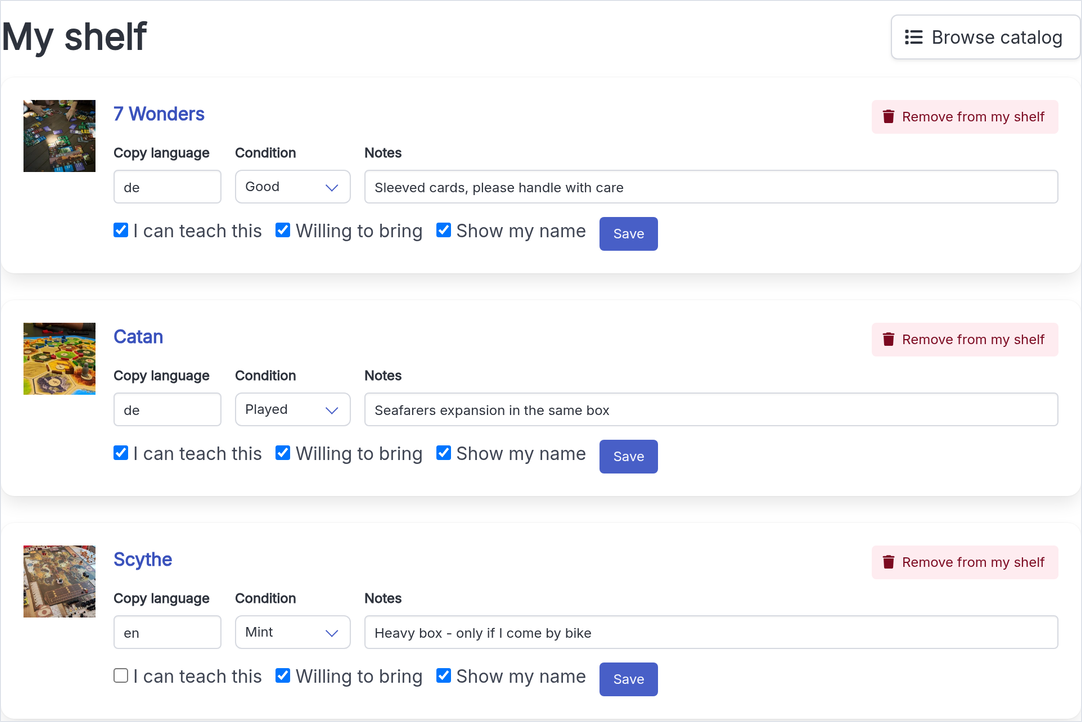Screen dimensions: 1082x722
Task: Toggle Show my name for Scythe
Action: coord(444,676)
